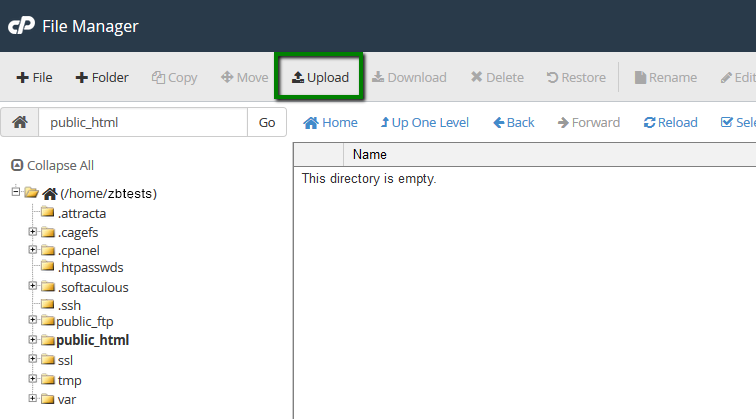Select public_html folder in tree

[x=92, y=340]
